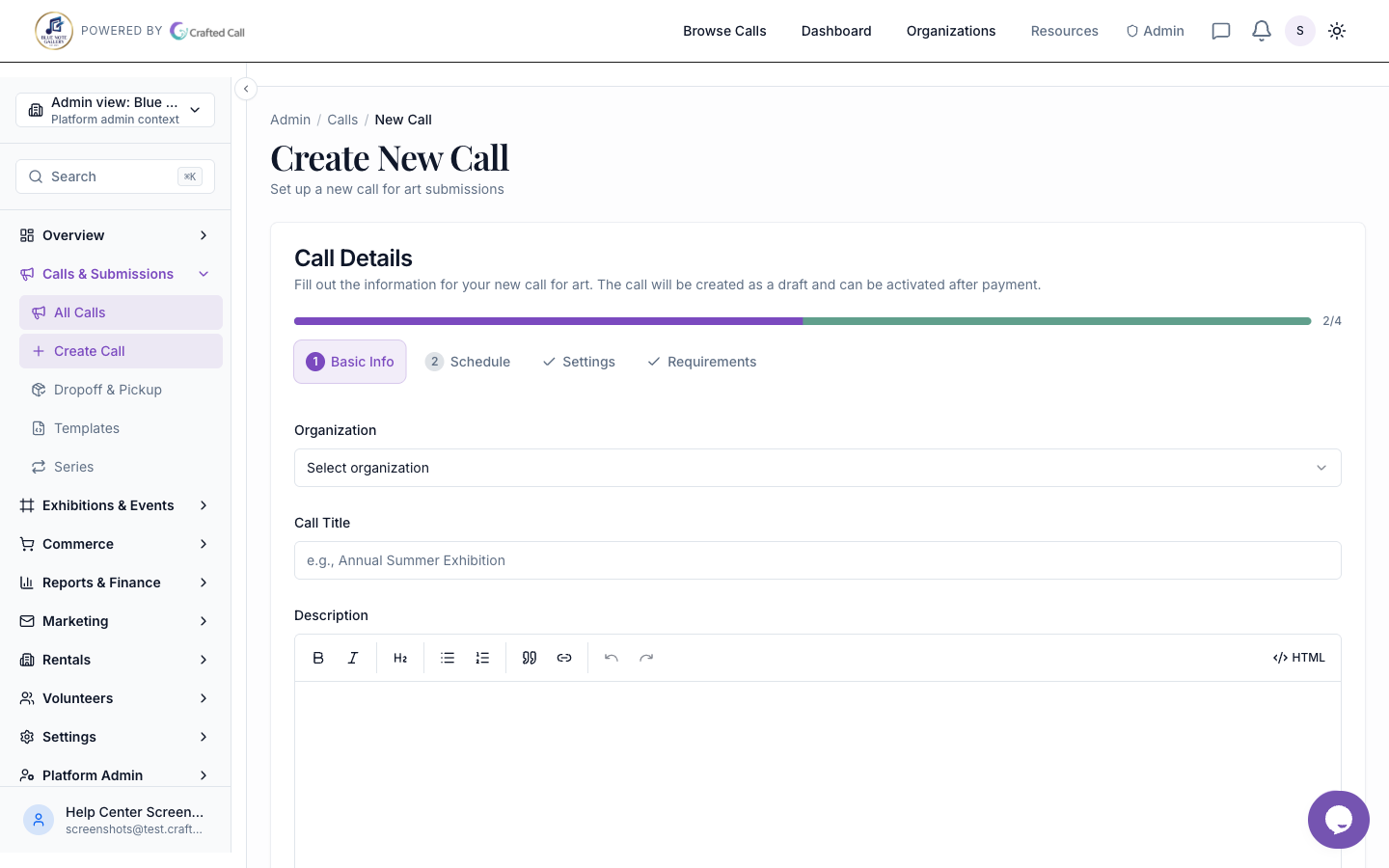Click the call creation progress bar
Screen dimensions: 1389x868
coord(802,321)
